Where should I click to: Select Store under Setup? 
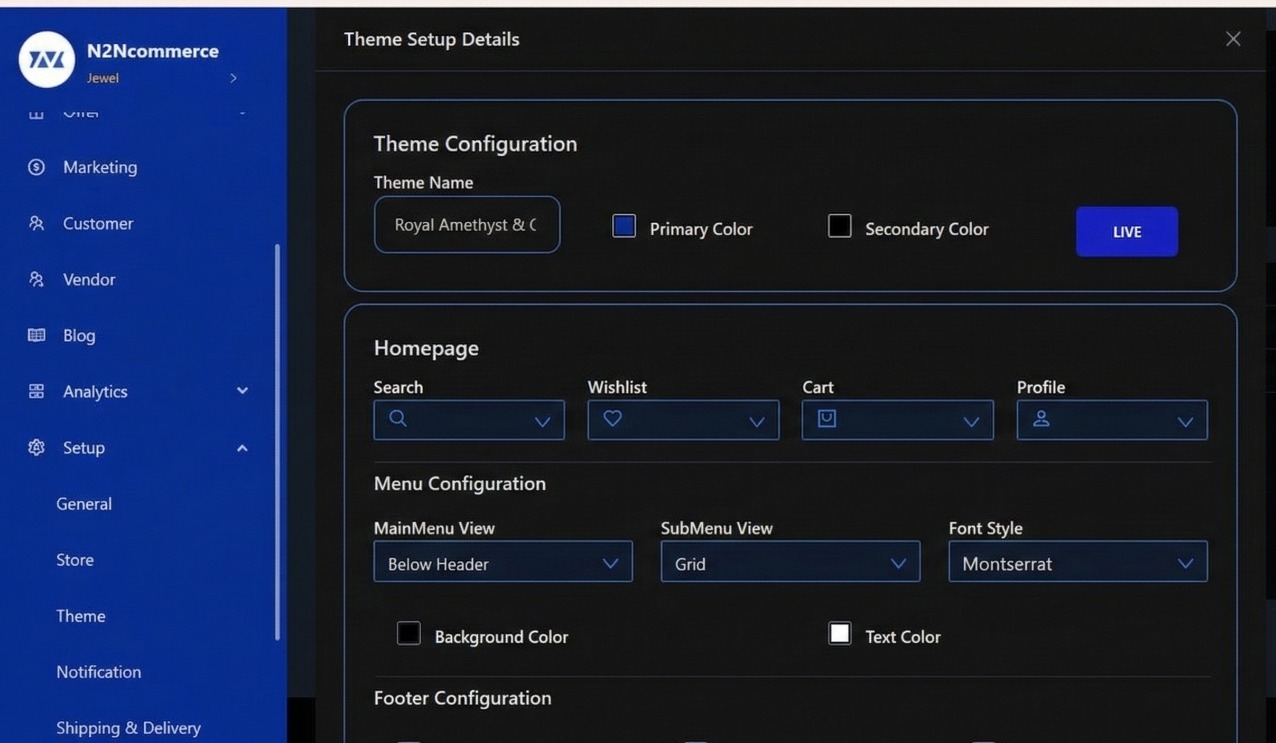tap(75, 560)
